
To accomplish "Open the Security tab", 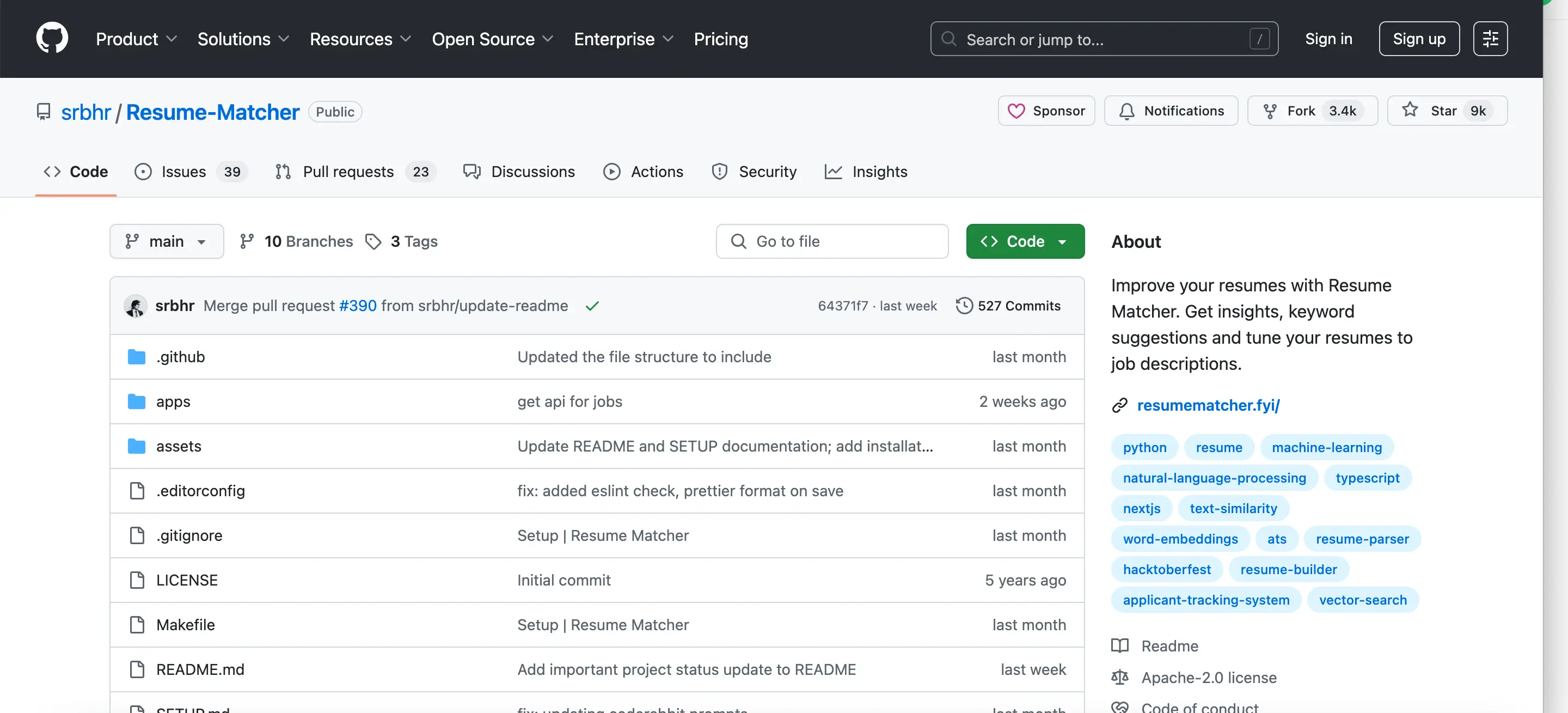I will tap(754, 172).
